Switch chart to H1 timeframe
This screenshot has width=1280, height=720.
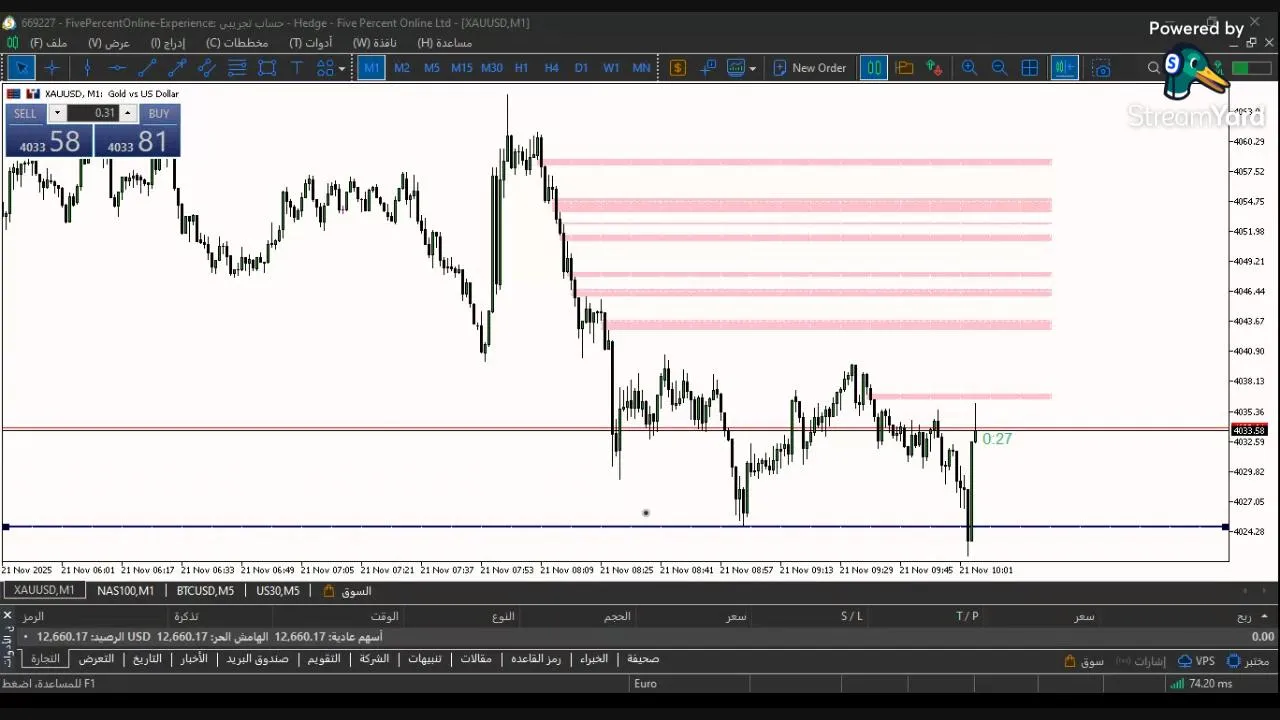pyautogui.click(x=521, y=68)
